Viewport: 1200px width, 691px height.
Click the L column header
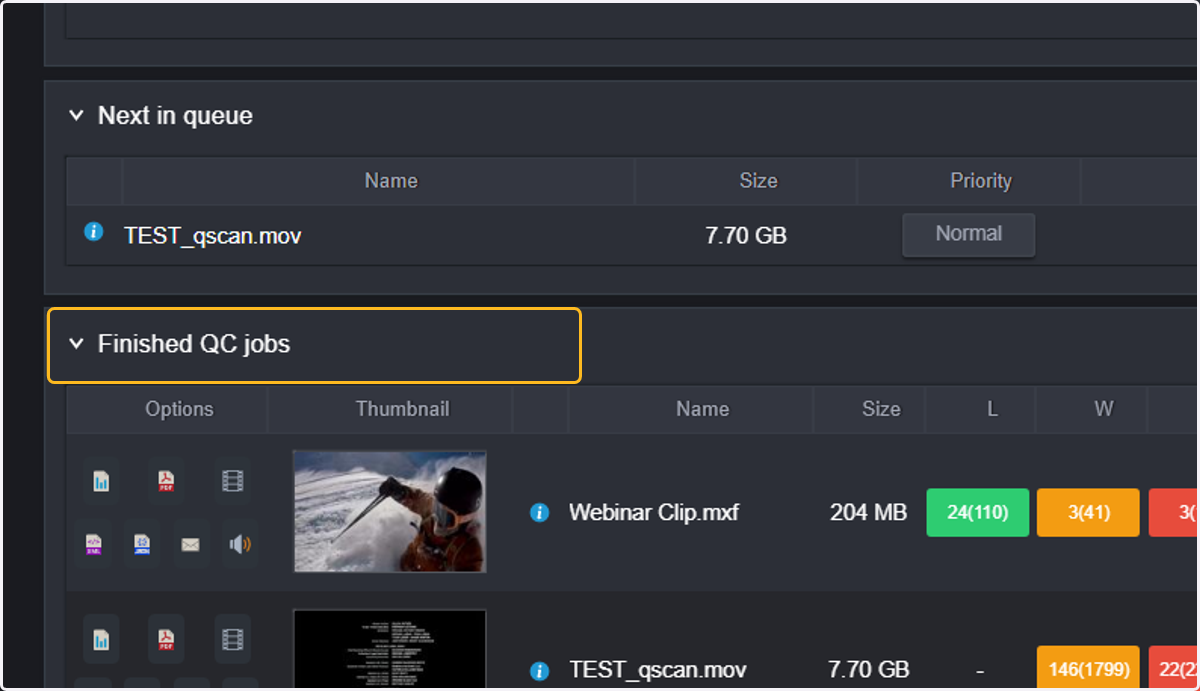(x=992, y=409)
